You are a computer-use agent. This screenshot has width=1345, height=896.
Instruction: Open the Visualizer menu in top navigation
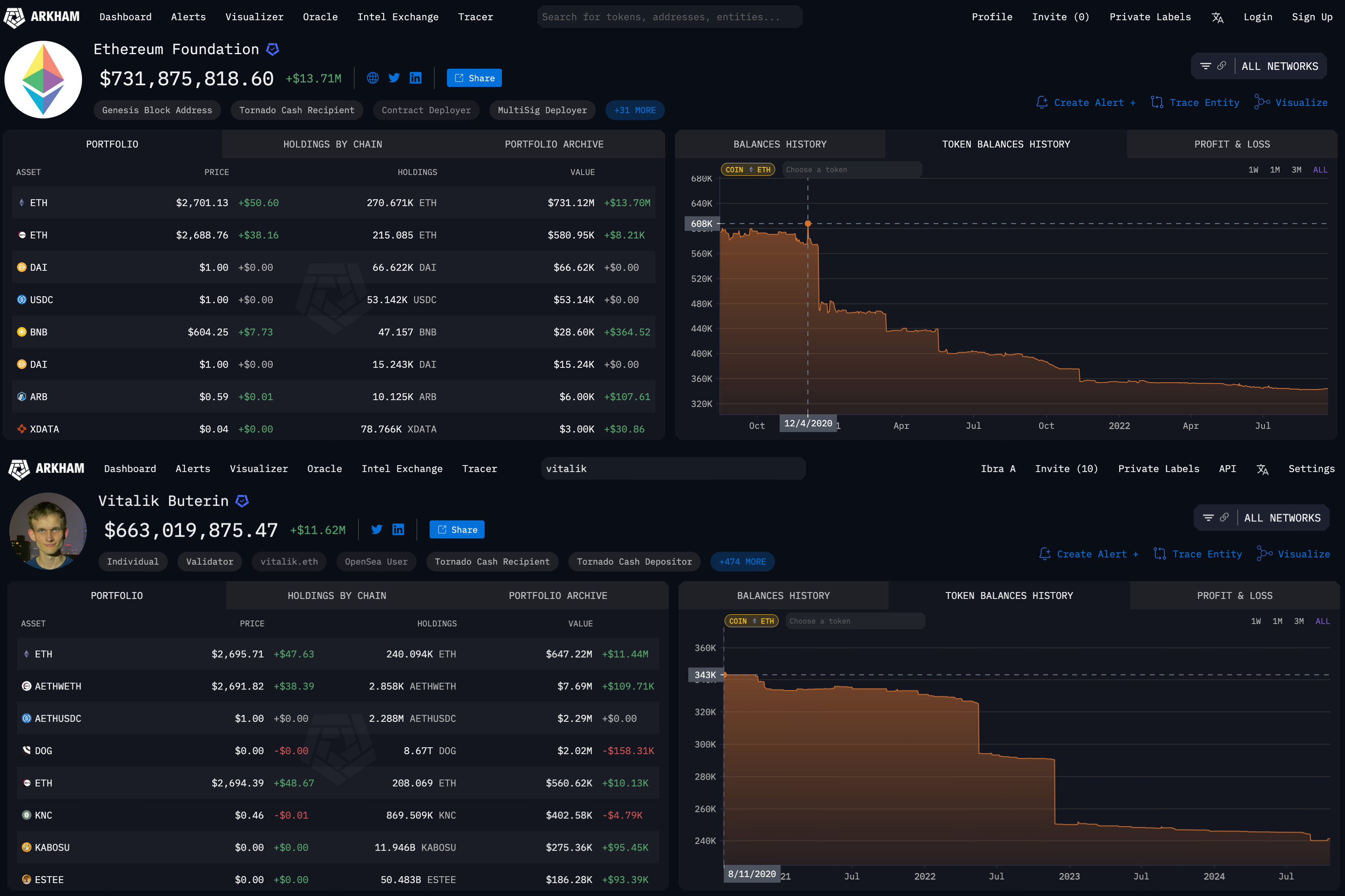254,17
